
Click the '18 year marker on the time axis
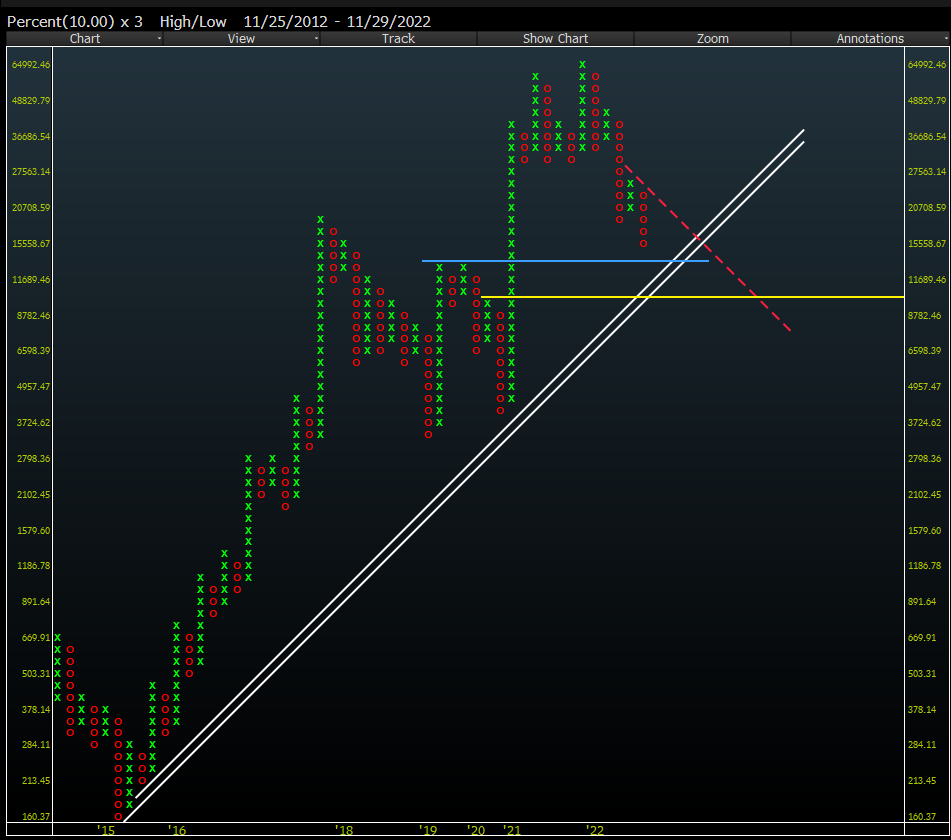(x=344, y=830)
